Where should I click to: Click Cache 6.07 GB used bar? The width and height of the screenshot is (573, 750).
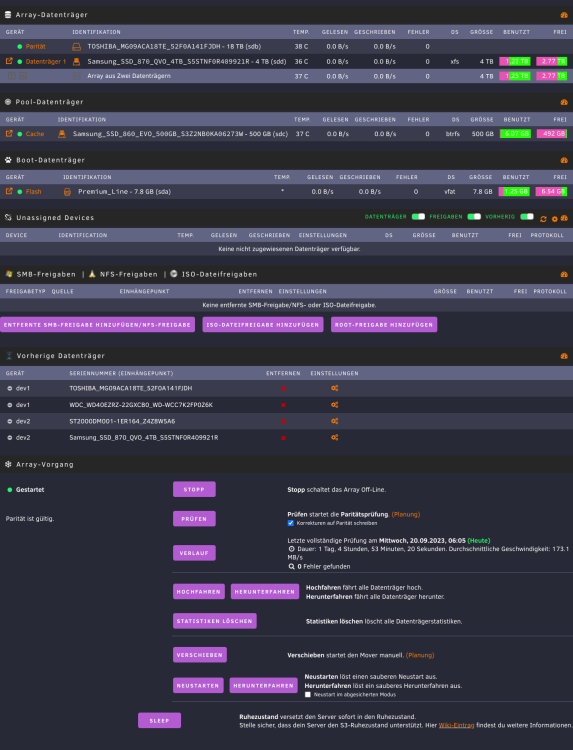click(x=515, y=133)
